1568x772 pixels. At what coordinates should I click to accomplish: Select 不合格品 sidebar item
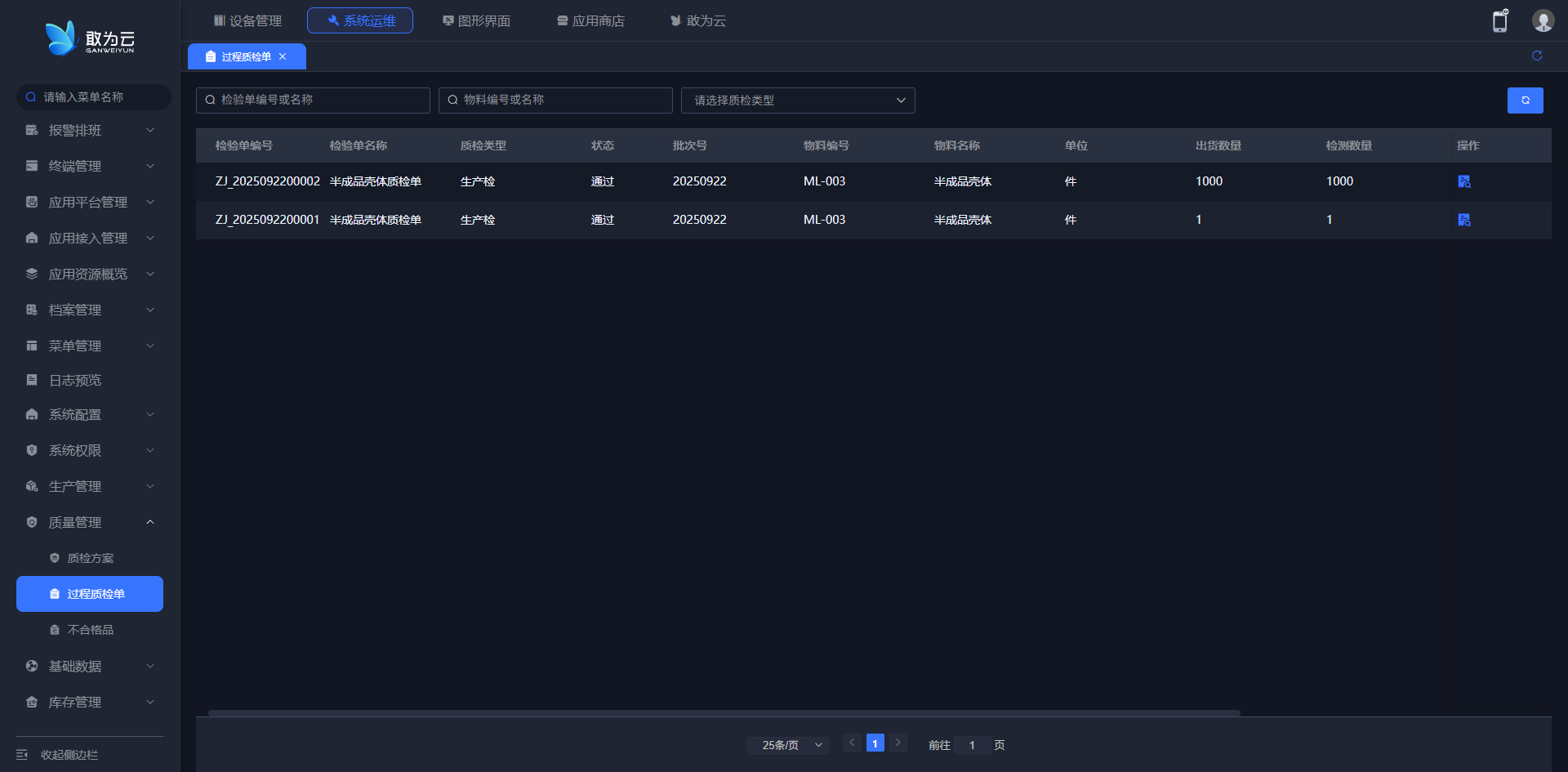click(90, 630)
